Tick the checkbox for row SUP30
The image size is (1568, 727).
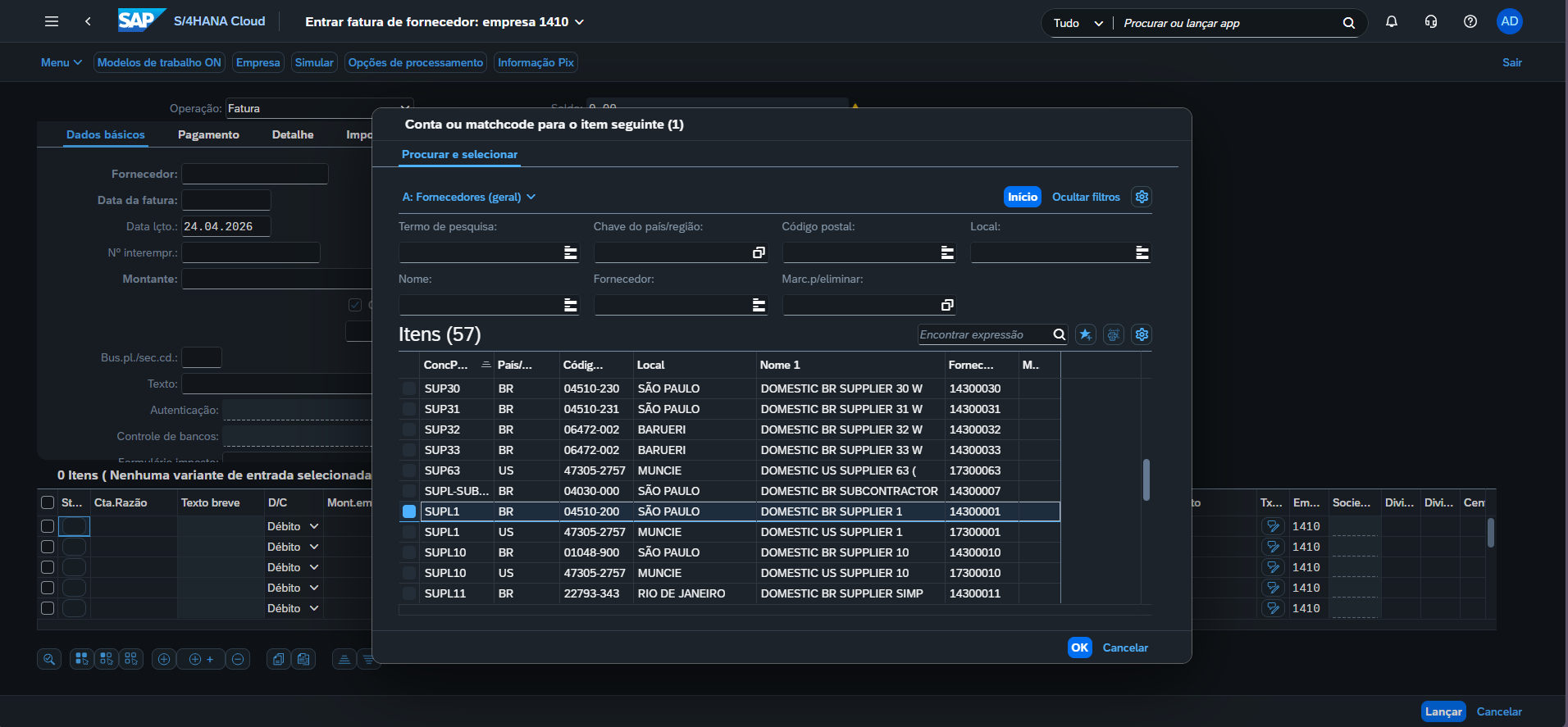409,388
